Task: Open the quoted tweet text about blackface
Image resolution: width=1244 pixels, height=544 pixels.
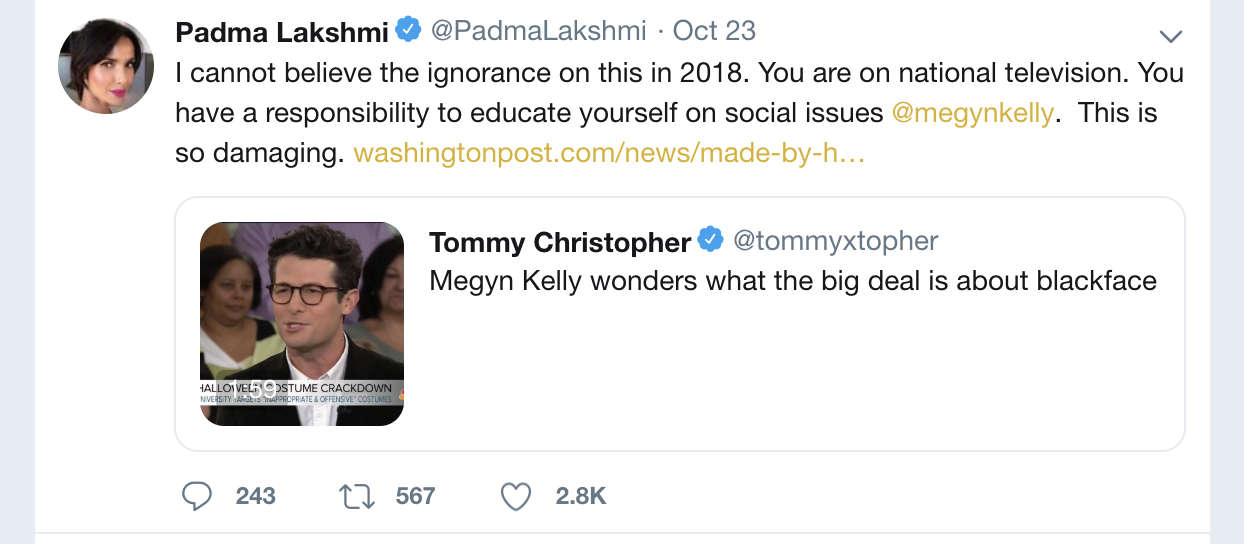Action: tap(792, 281)
